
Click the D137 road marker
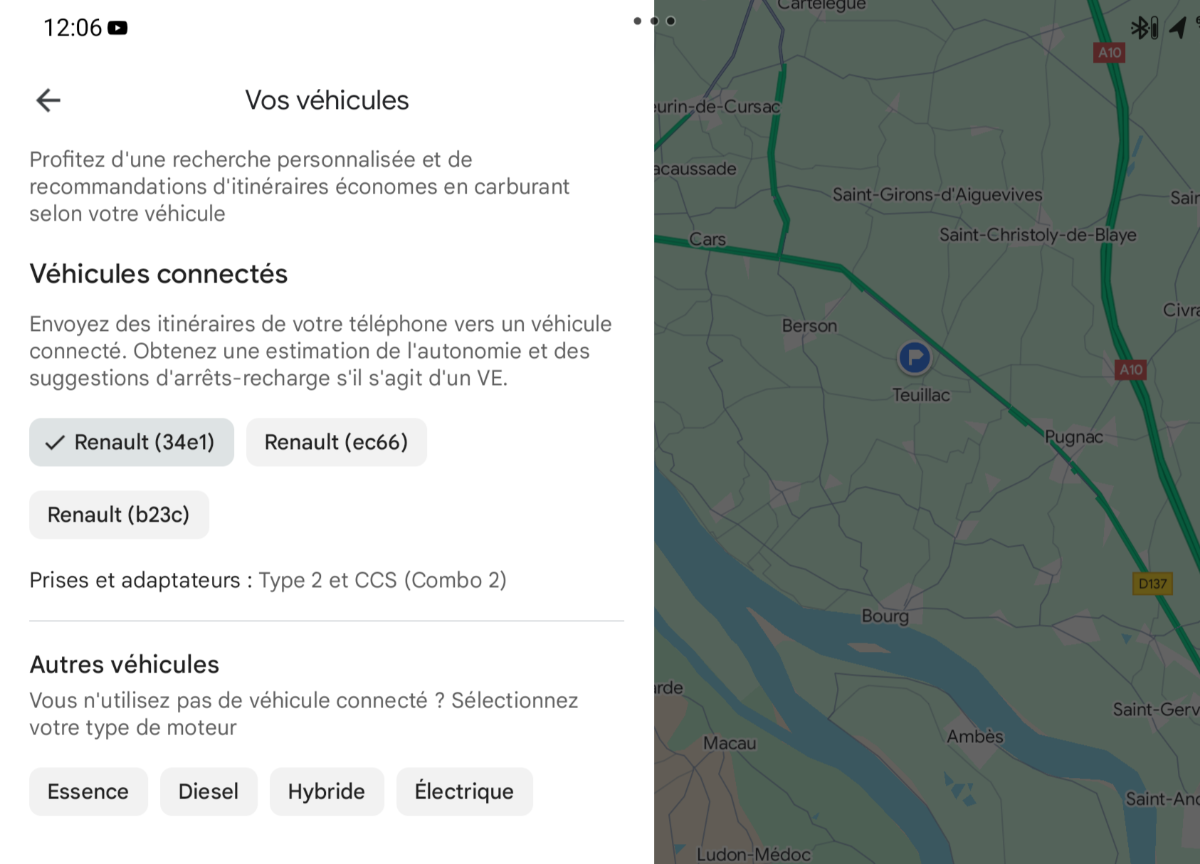(x=1153, y=584)
